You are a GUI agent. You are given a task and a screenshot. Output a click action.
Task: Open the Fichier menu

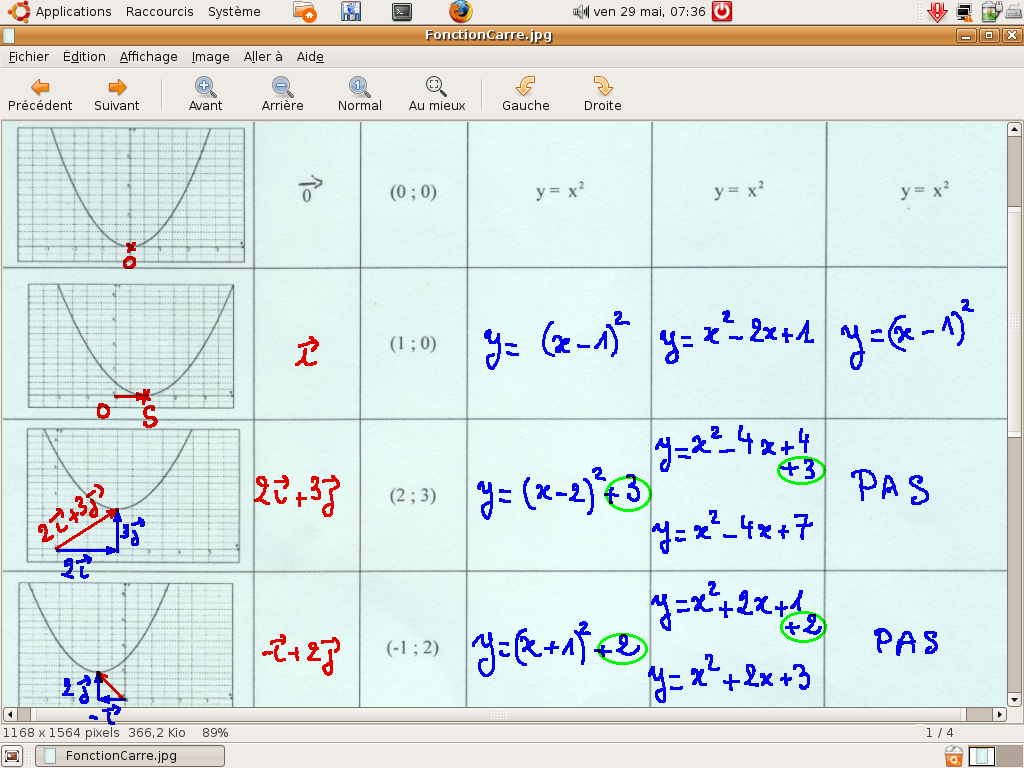29,57
